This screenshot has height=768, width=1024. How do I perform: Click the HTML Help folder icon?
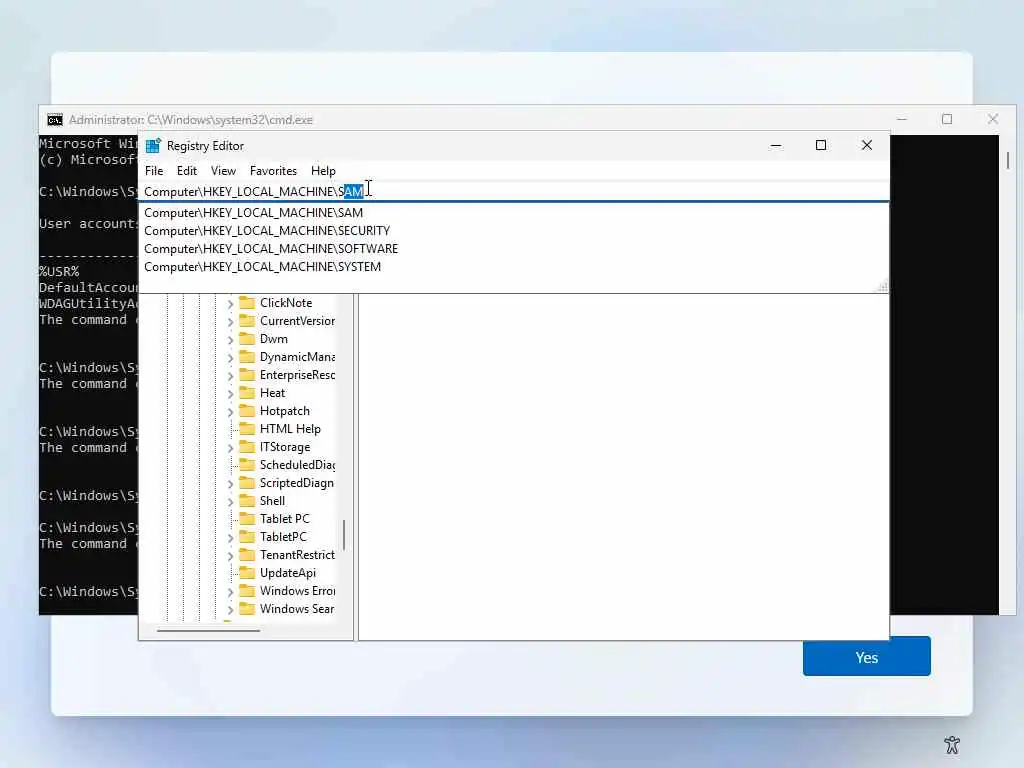click(x=247, y=428)
